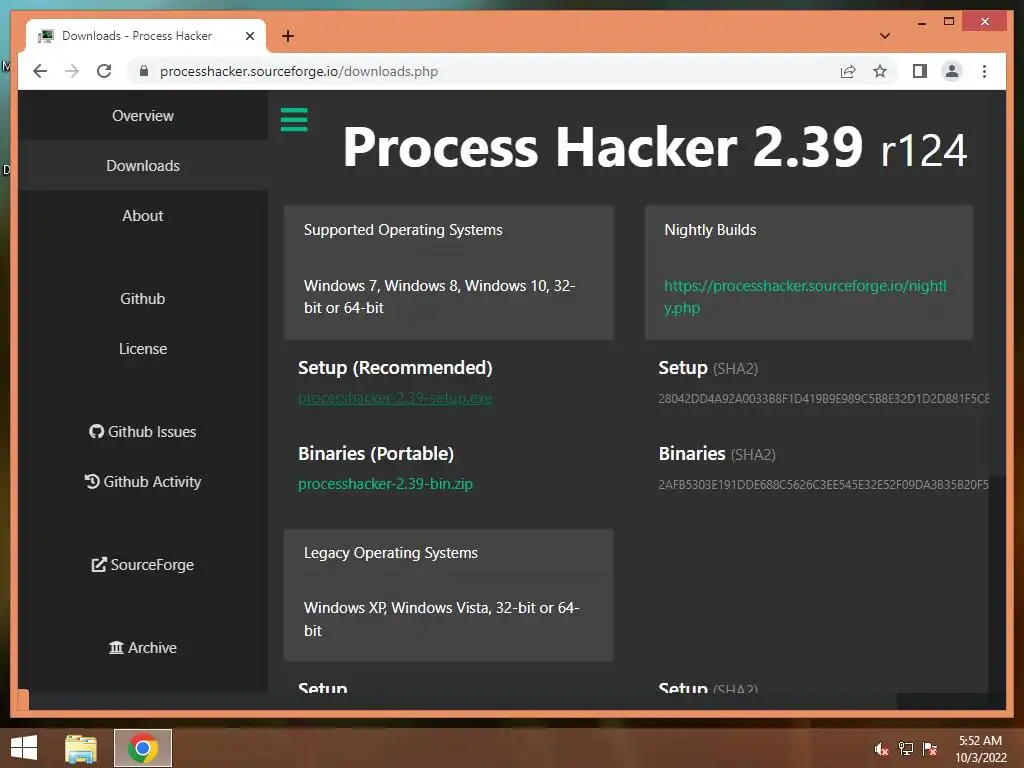This screenshot has height=768, width=1024.
Task: Click the network tray icon
Action: [x=906, y=749]
